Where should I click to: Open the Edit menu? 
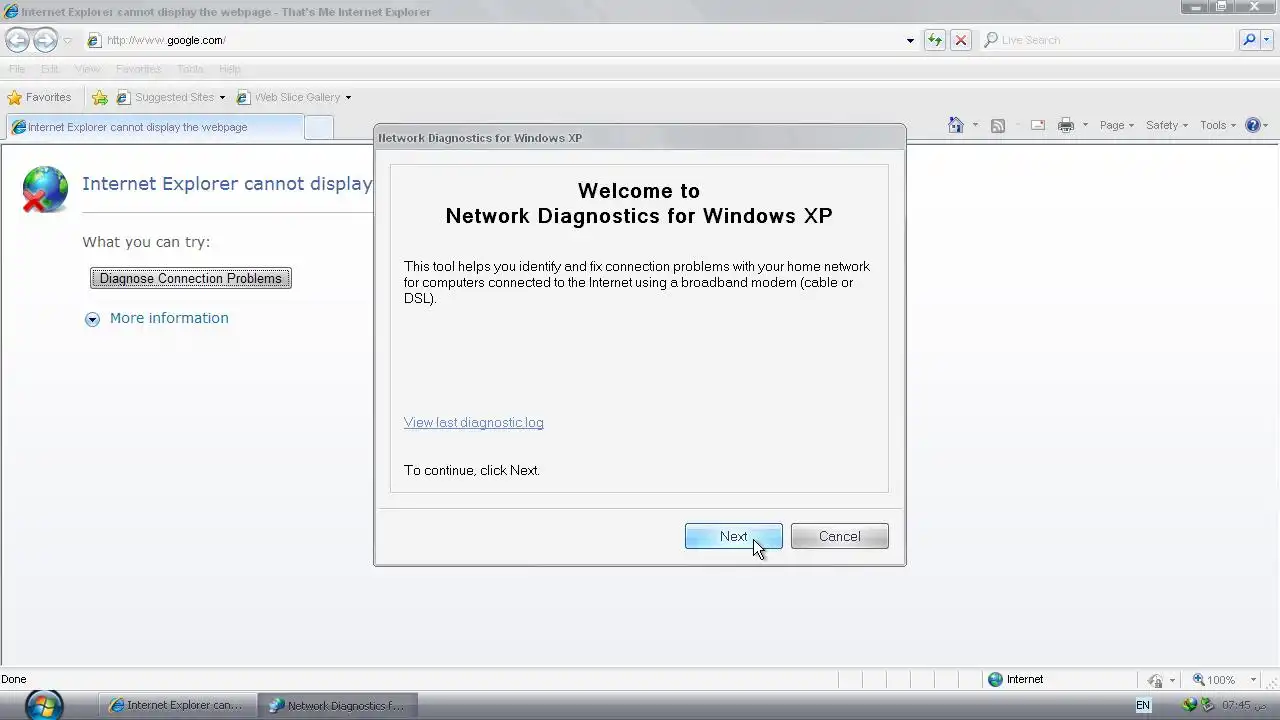(50, 69)
